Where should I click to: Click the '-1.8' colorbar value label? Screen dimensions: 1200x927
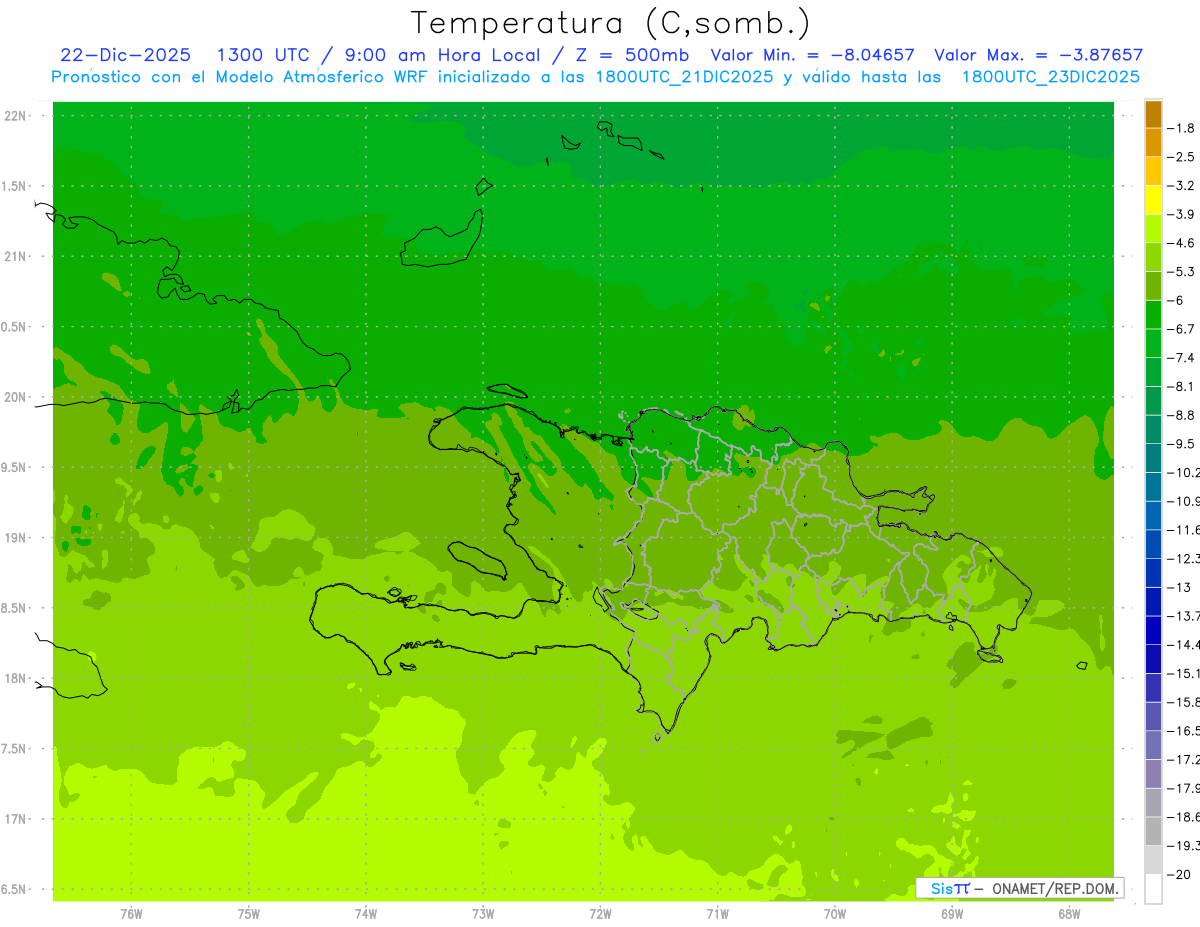pos(1182,128)
